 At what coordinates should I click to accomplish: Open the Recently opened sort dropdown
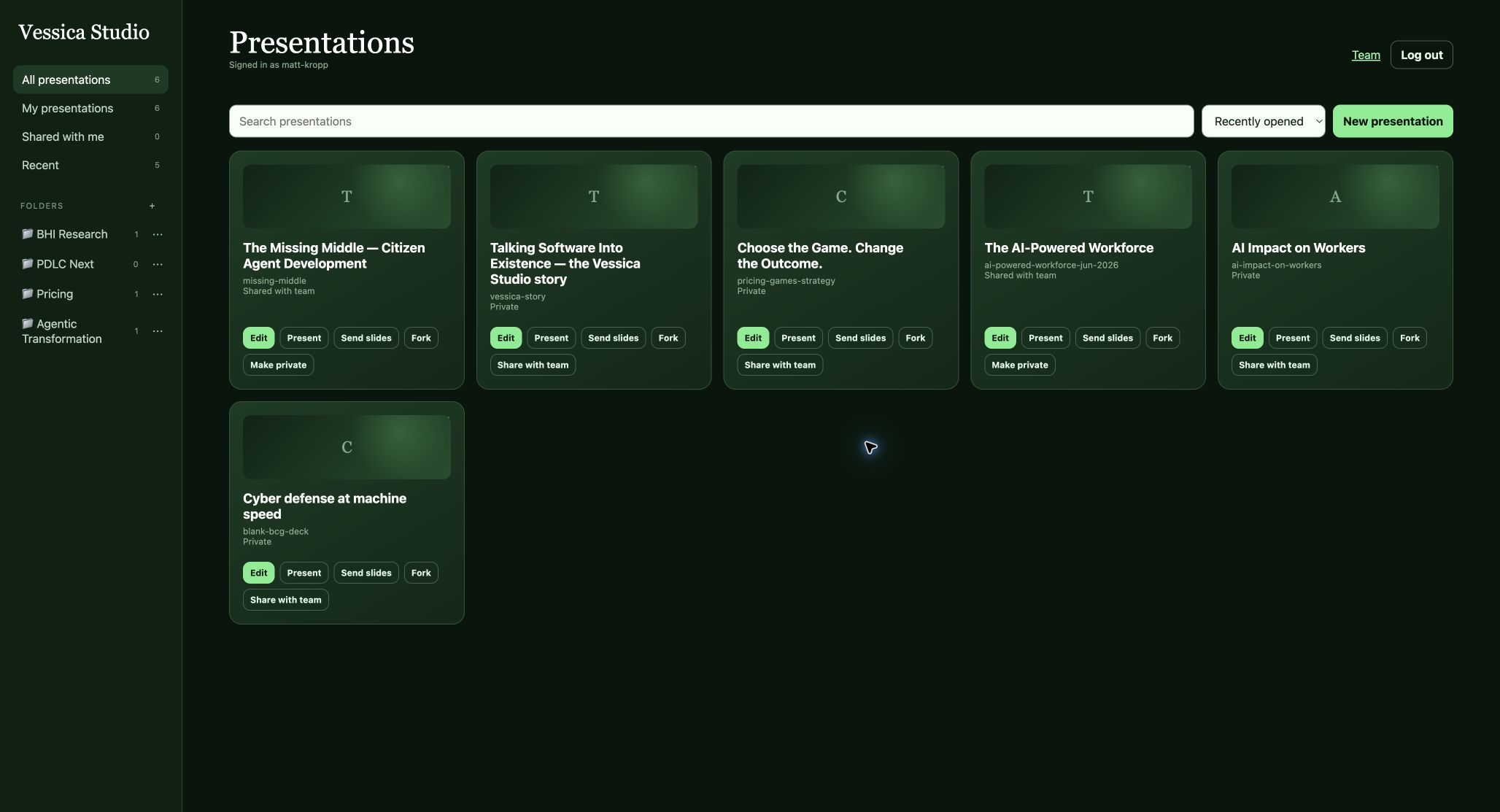click(x=1264, y=121)
